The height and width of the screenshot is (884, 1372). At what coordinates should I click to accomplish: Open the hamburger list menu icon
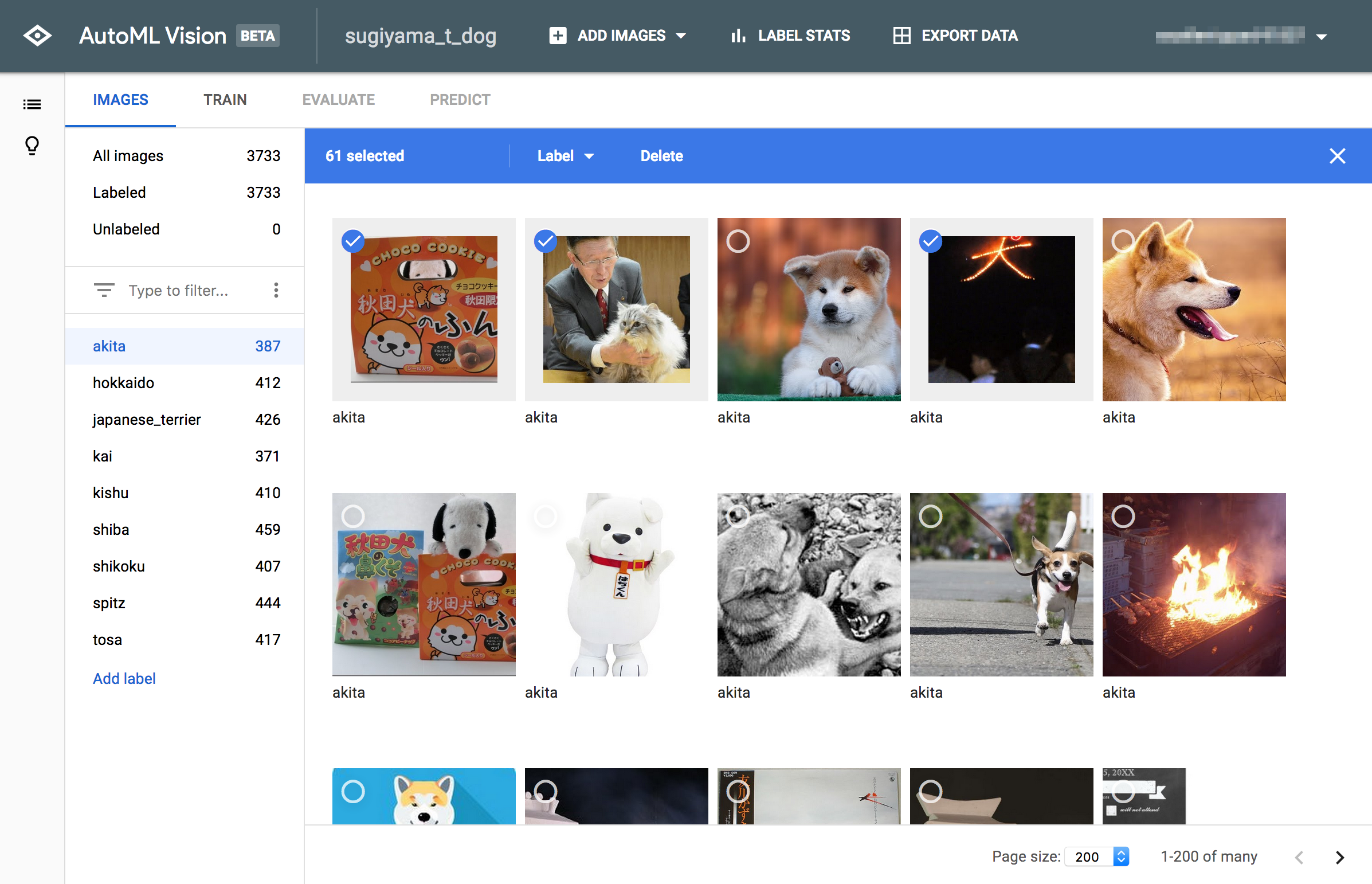click(x=32, y=104)
